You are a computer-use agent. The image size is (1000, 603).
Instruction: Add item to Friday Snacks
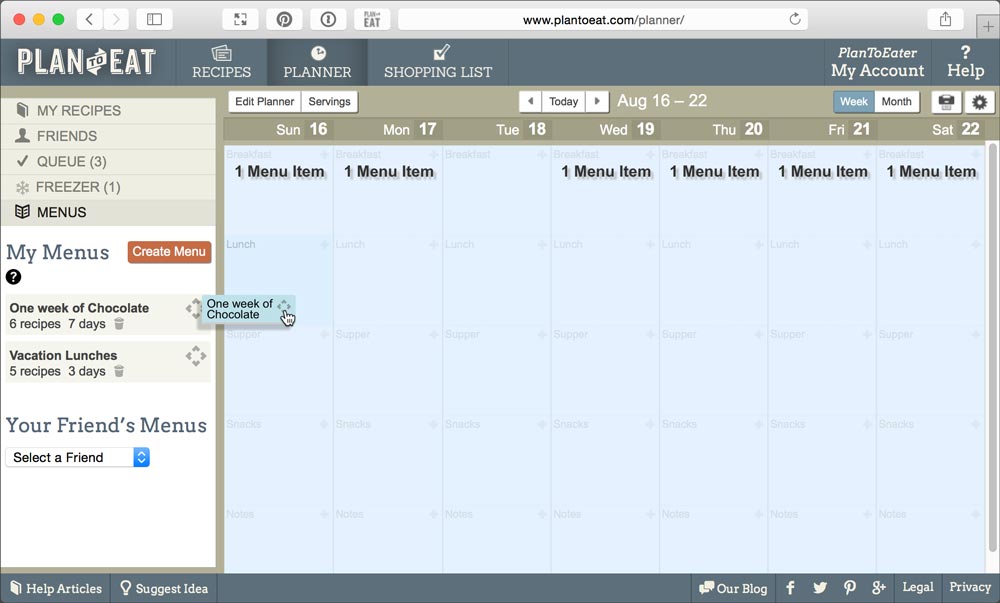tap(867, 424)
